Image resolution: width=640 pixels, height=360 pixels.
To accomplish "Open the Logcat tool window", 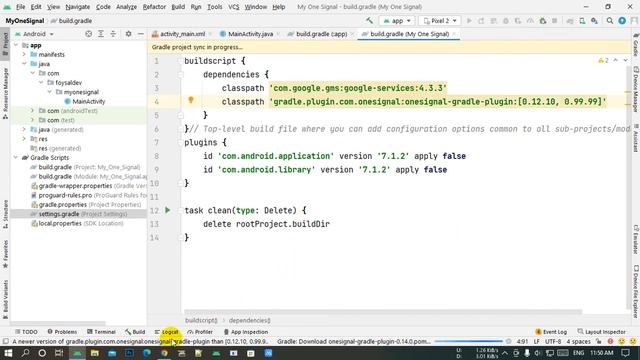I will 167,332.
